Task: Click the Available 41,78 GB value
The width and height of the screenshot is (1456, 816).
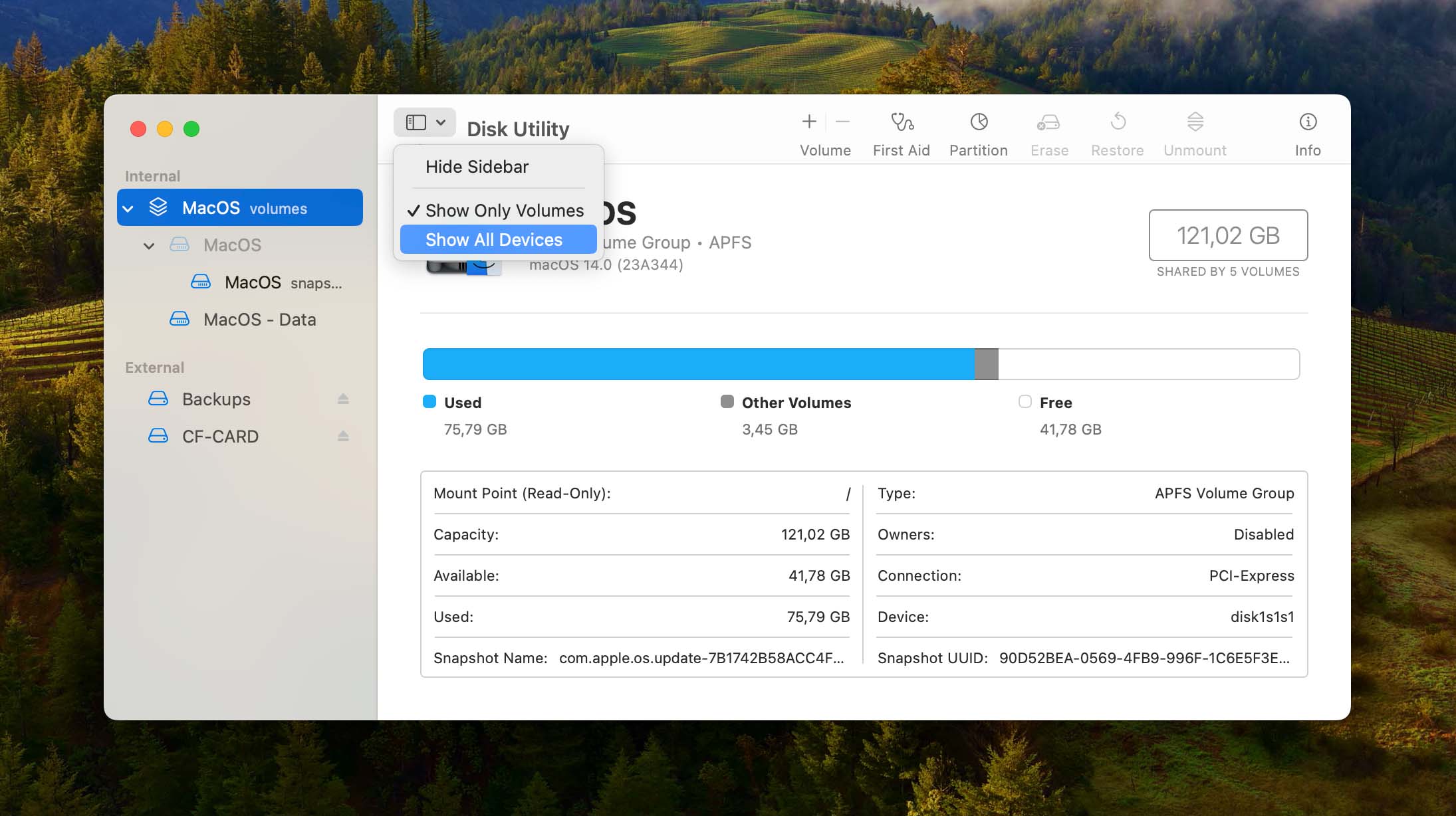Action: click(818, 575)
